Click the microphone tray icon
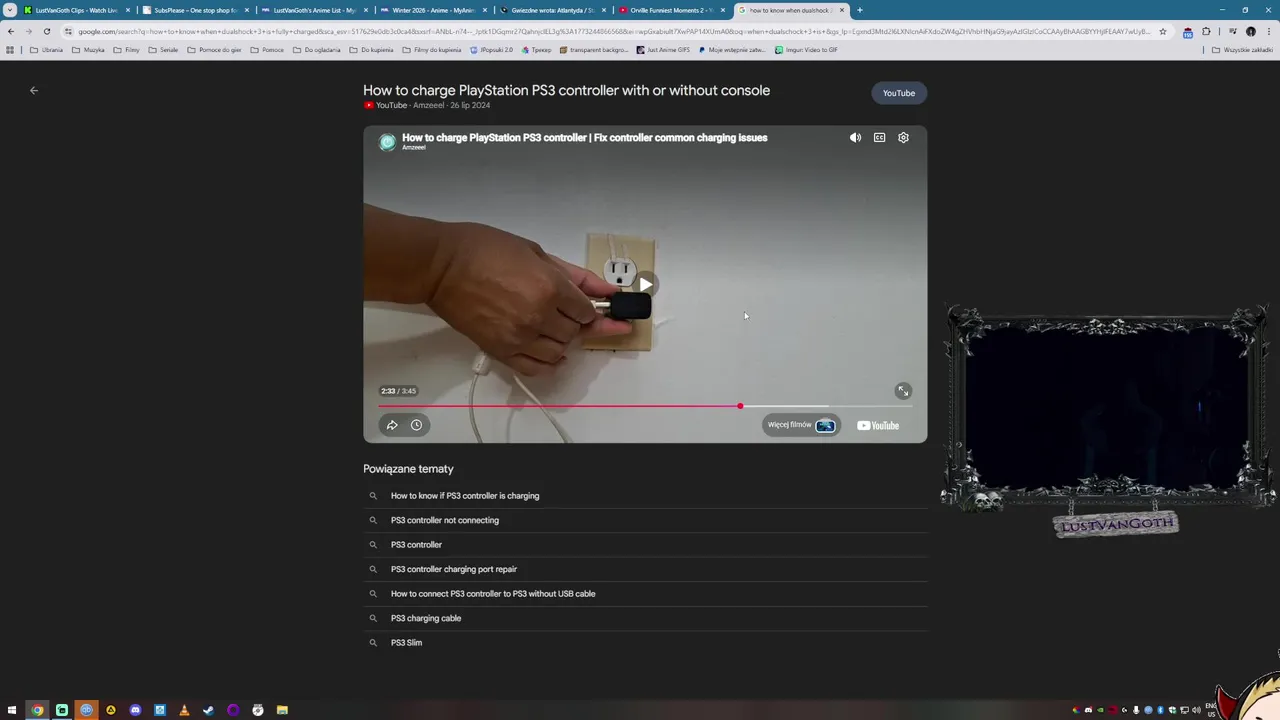The image size is (1280, 720). point(1136,710)
